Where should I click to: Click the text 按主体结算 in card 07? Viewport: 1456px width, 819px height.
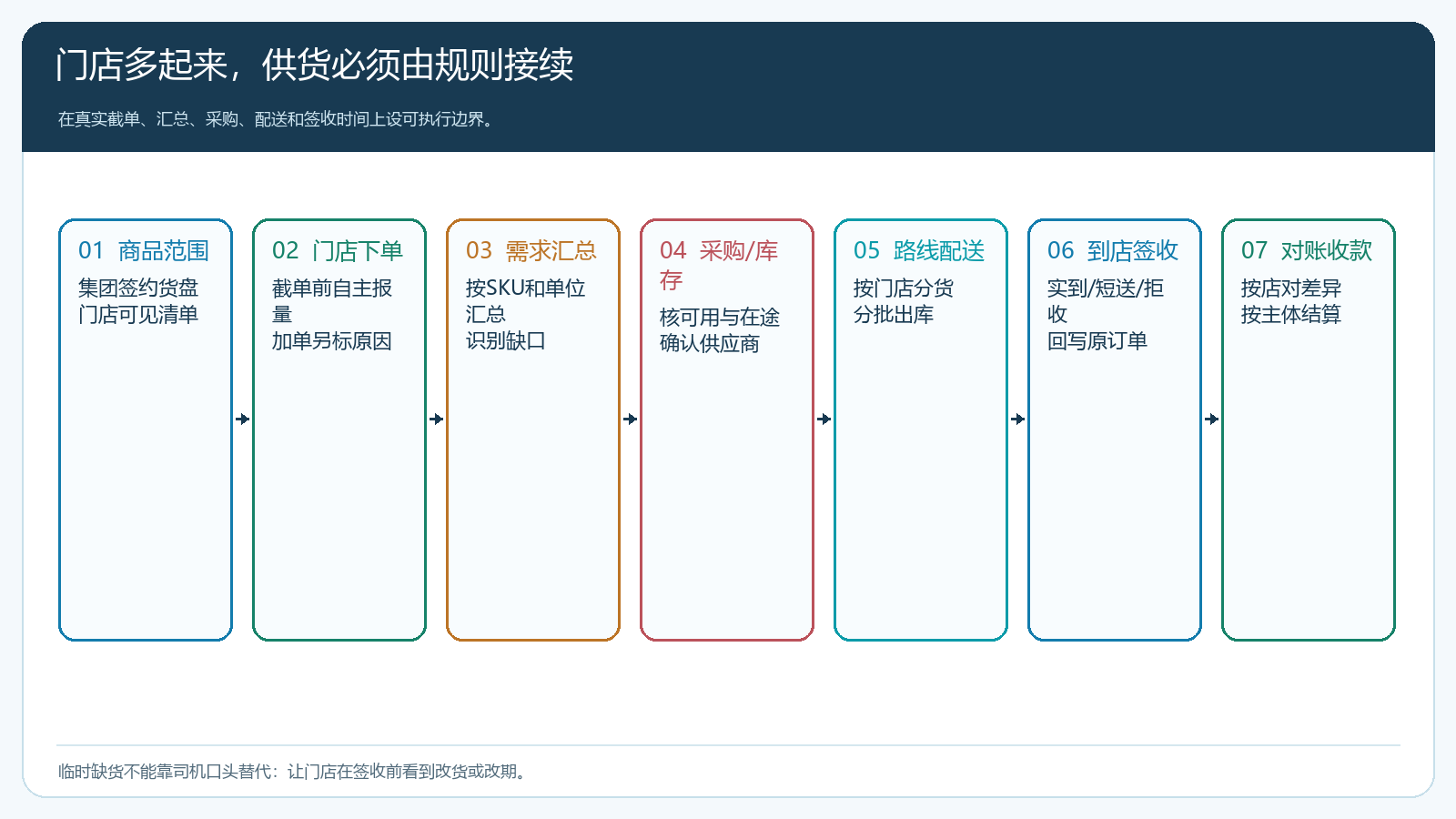point(1291,315)
